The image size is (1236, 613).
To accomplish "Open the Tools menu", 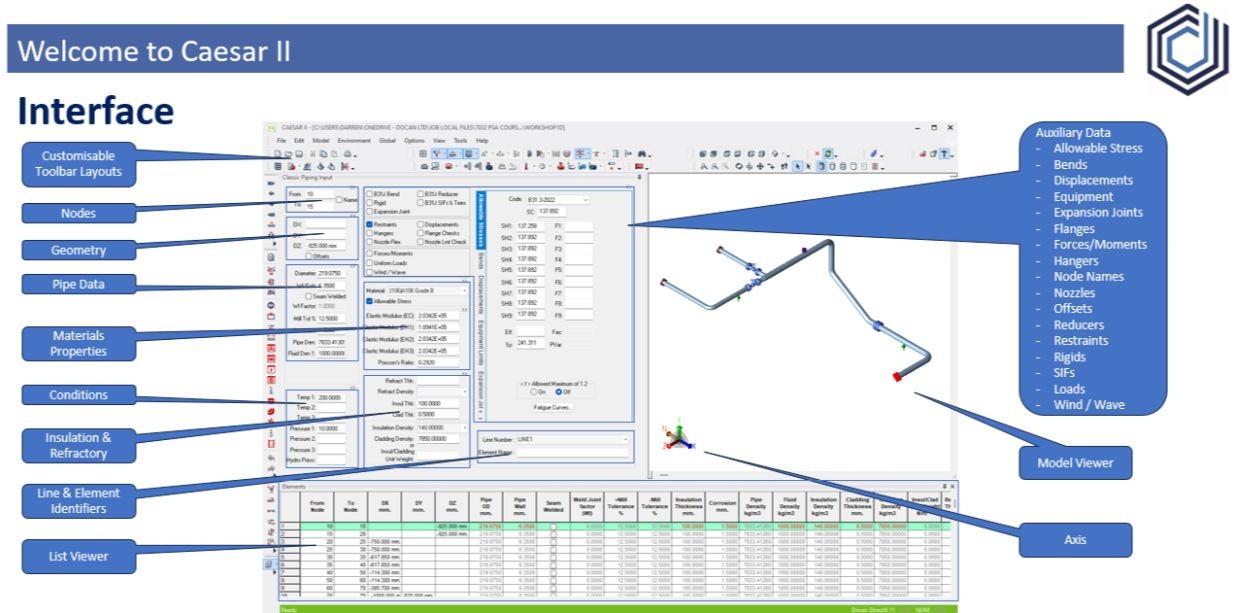I will pyautogui.click(x=460, y=141).
